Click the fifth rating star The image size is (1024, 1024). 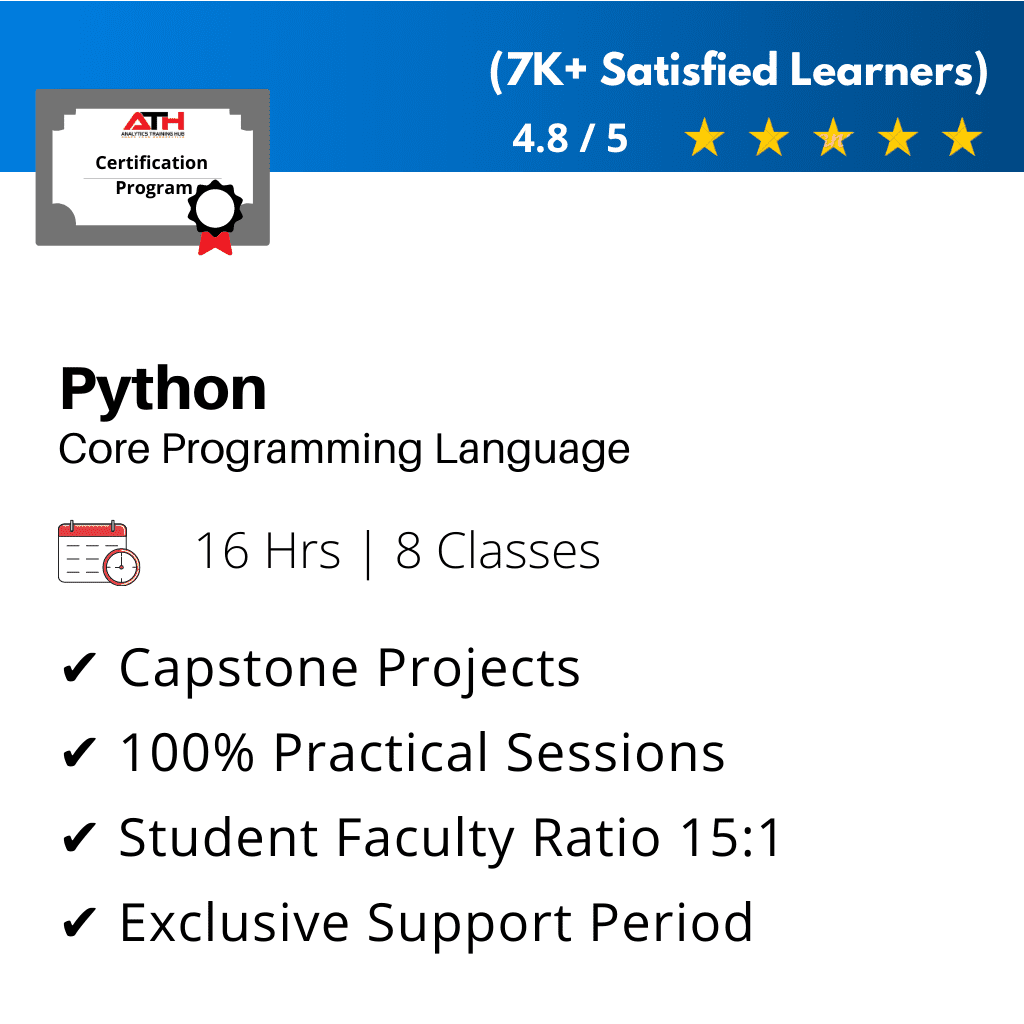pyautogui.click(x=962, y=138)
